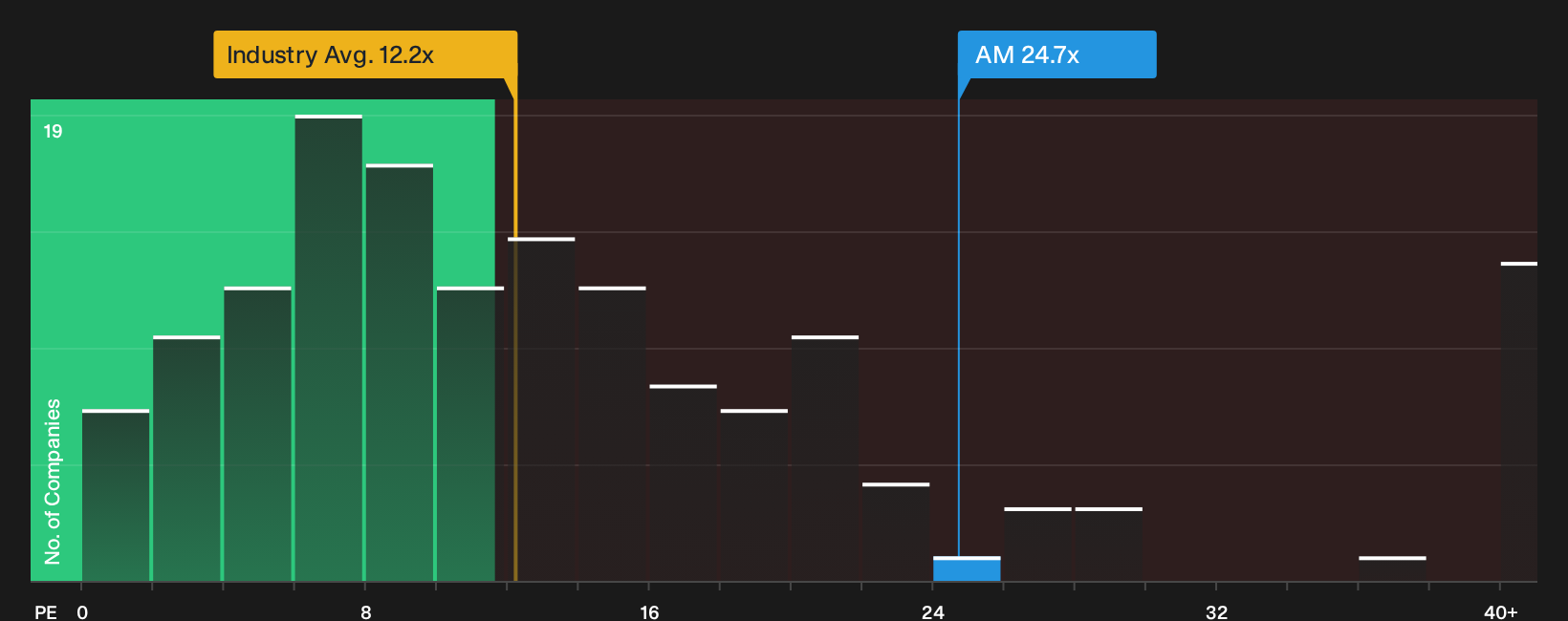Click the AM 24.7x label
Image resolution: width=1568 pixels, height=621 pixels.
click(x=1056, y=54)
